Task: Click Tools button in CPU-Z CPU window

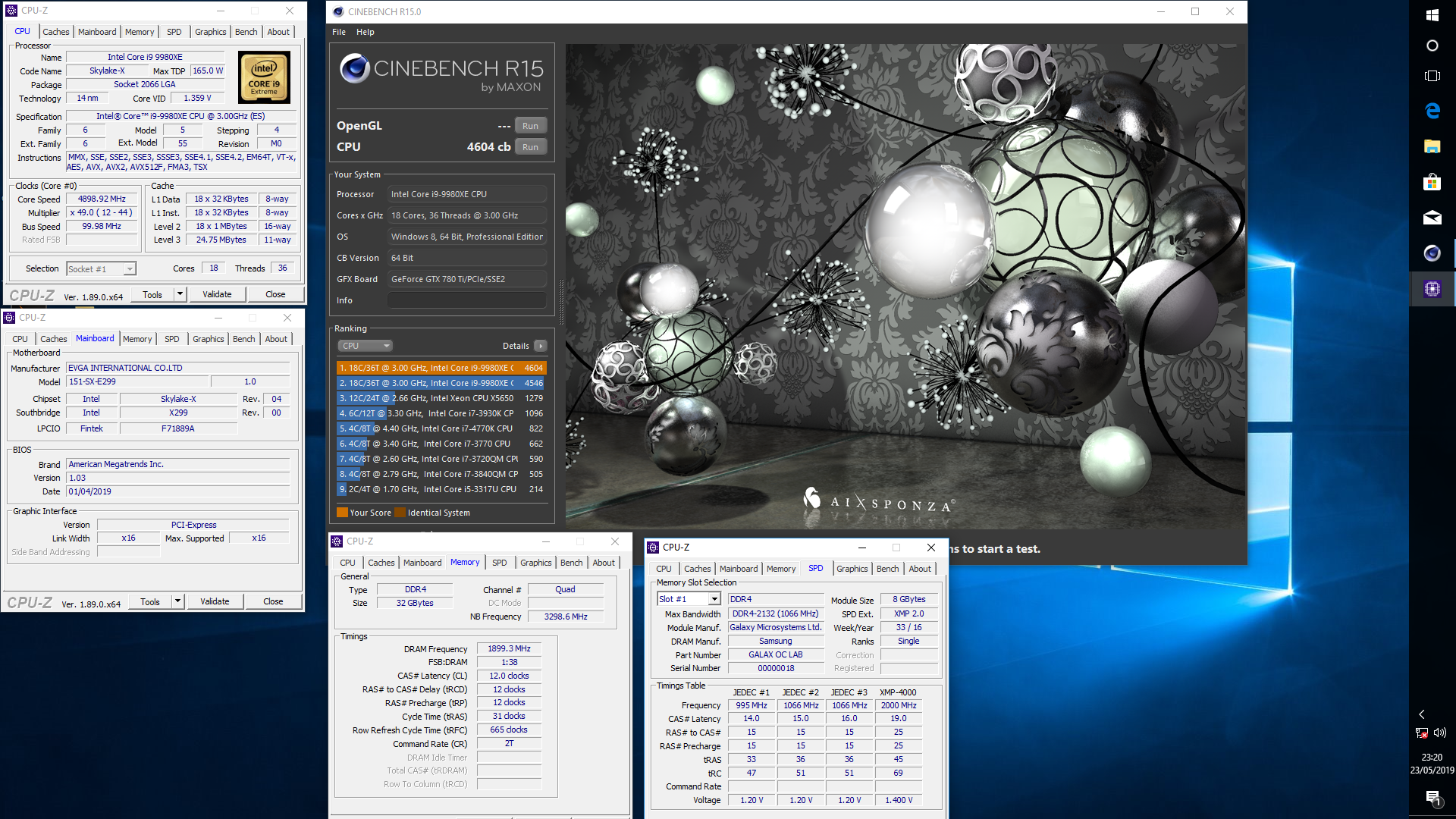Action: [x=152, y=294]
